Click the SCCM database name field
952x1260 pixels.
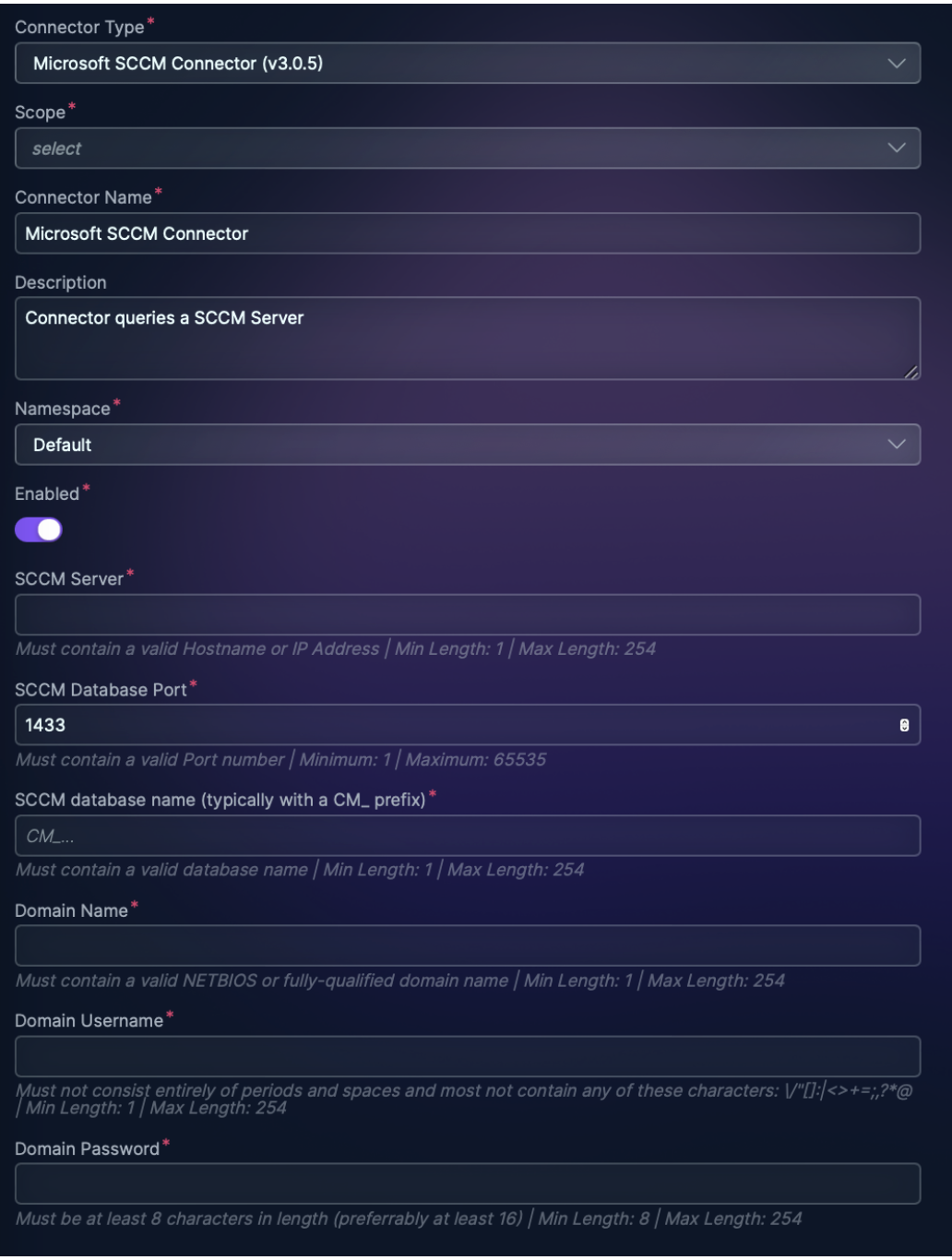pyautogui.click(x=467, y=836)
